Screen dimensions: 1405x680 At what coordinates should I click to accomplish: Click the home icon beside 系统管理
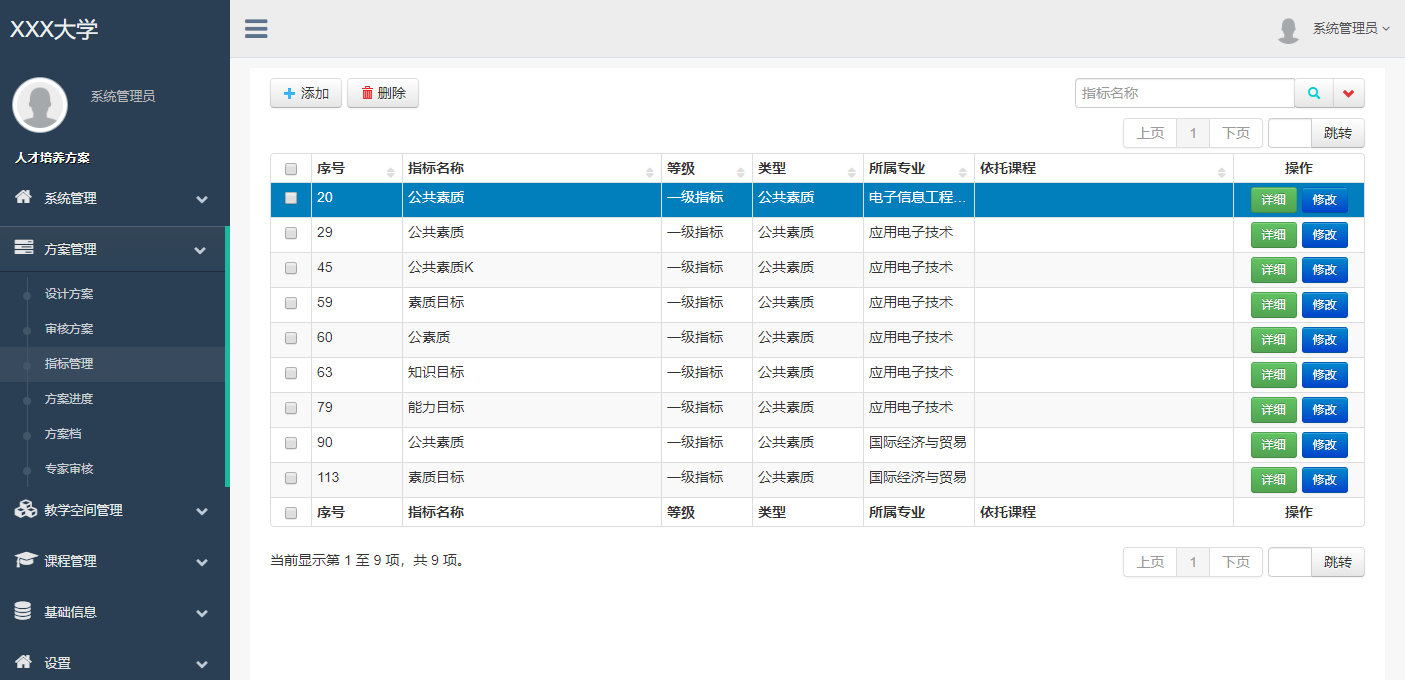pos(23,197)
